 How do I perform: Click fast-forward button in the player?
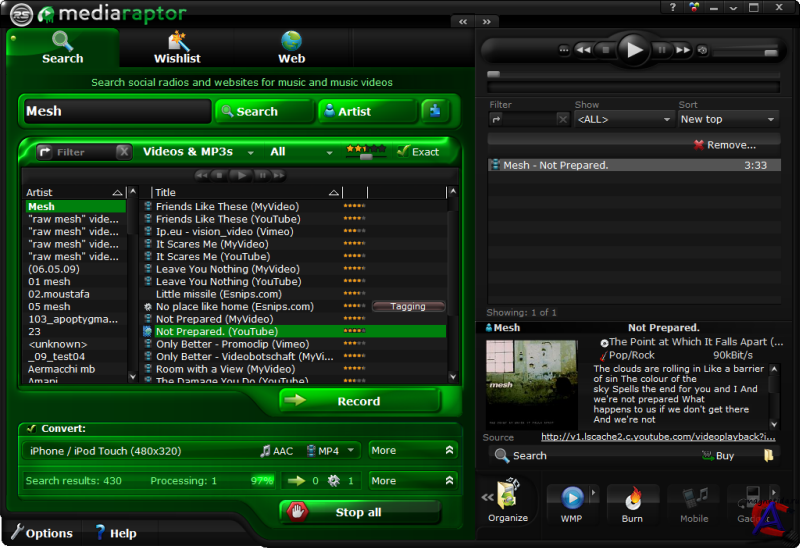point(683,49)
